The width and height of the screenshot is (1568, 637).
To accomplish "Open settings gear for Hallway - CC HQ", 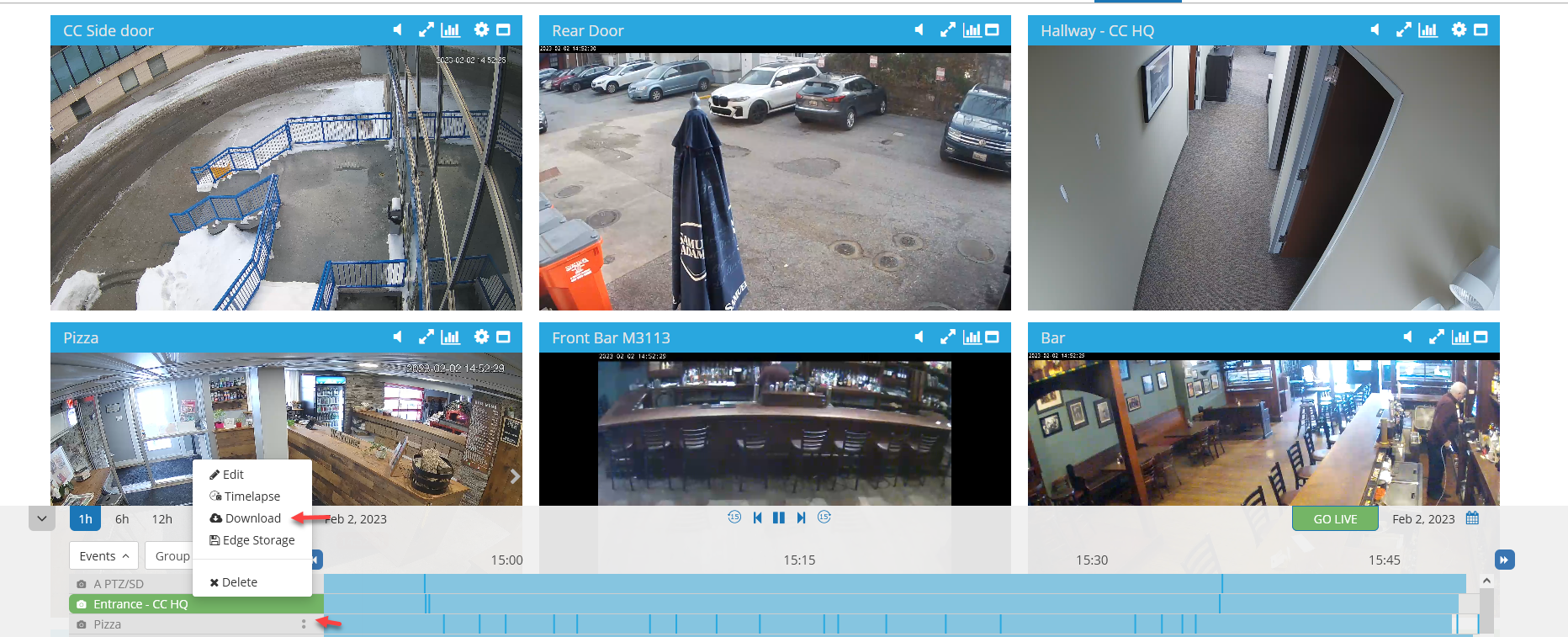I will [1459, 30].
